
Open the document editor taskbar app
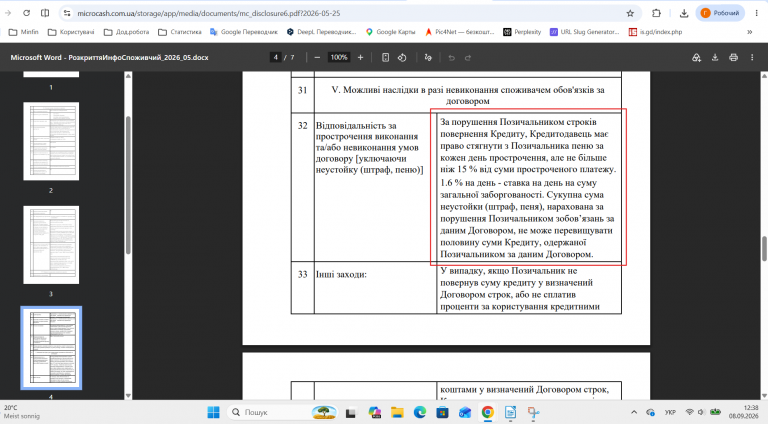pyautogui.click(x=510, y=412)
